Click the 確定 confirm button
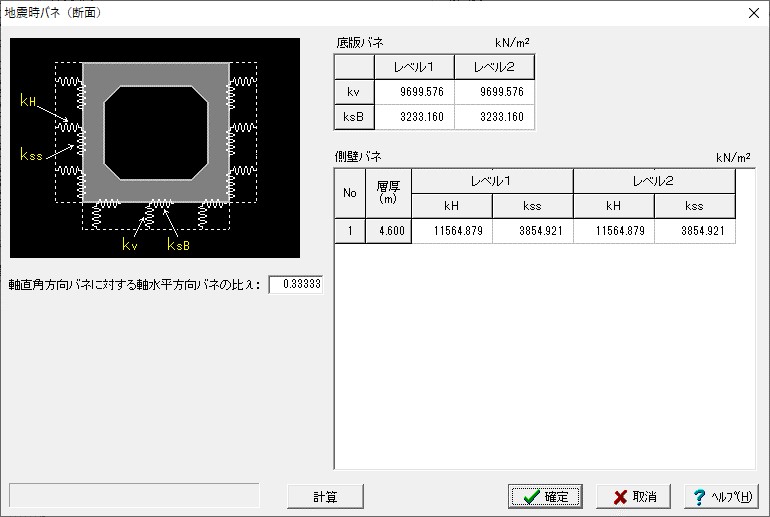This screenshot has width=770, height=517. [545, 496]
